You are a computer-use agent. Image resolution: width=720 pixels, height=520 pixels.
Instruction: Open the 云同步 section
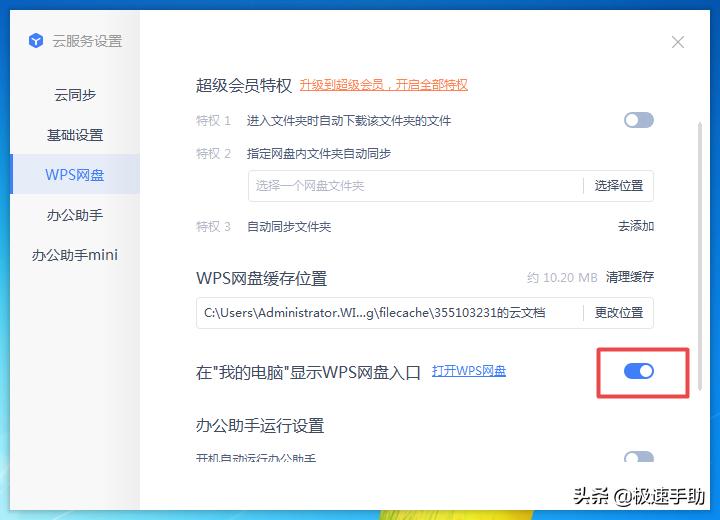point(75,95)
